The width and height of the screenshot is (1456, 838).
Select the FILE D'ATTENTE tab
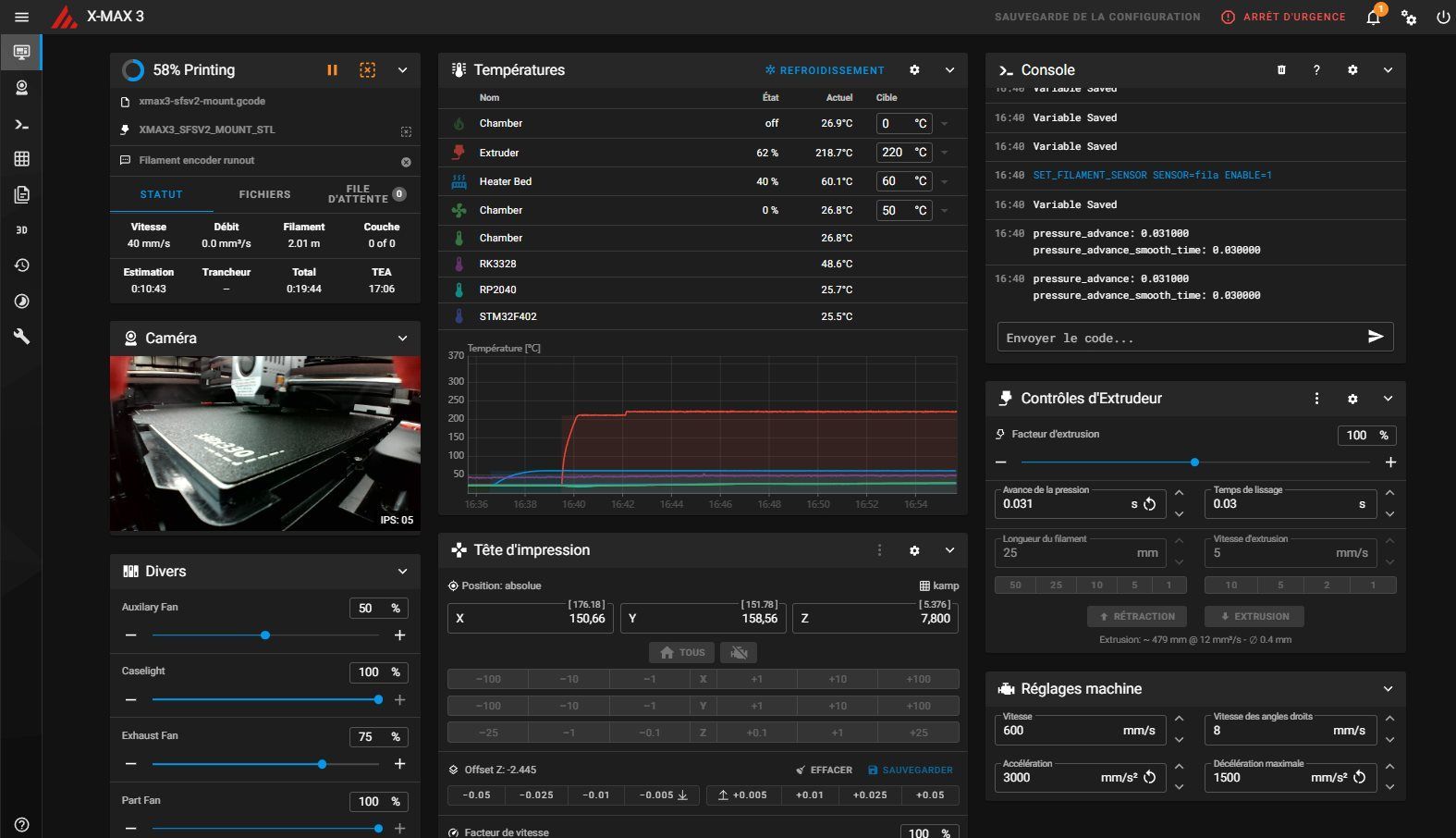367,194
